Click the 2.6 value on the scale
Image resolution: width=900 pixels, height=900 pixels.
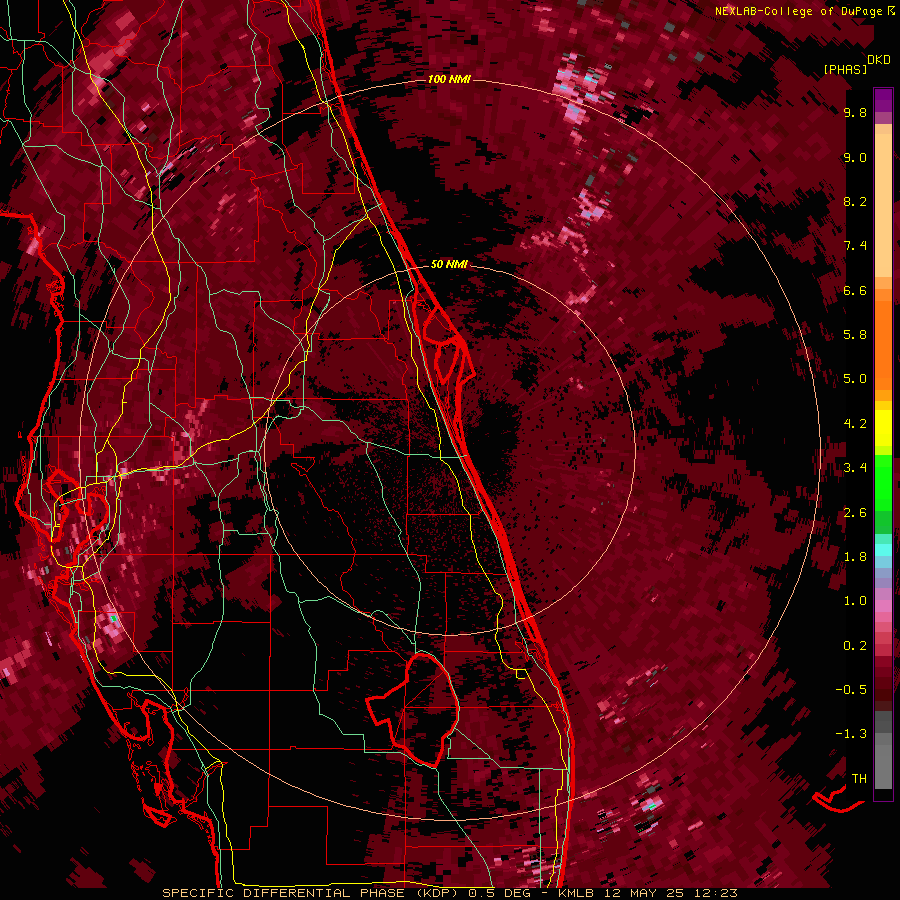pyautogui.click(x=855, y=513)
